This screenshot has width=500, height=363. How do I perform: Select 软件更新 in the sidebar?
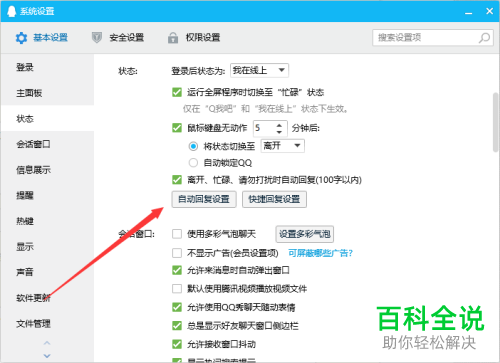pos(47,298)
